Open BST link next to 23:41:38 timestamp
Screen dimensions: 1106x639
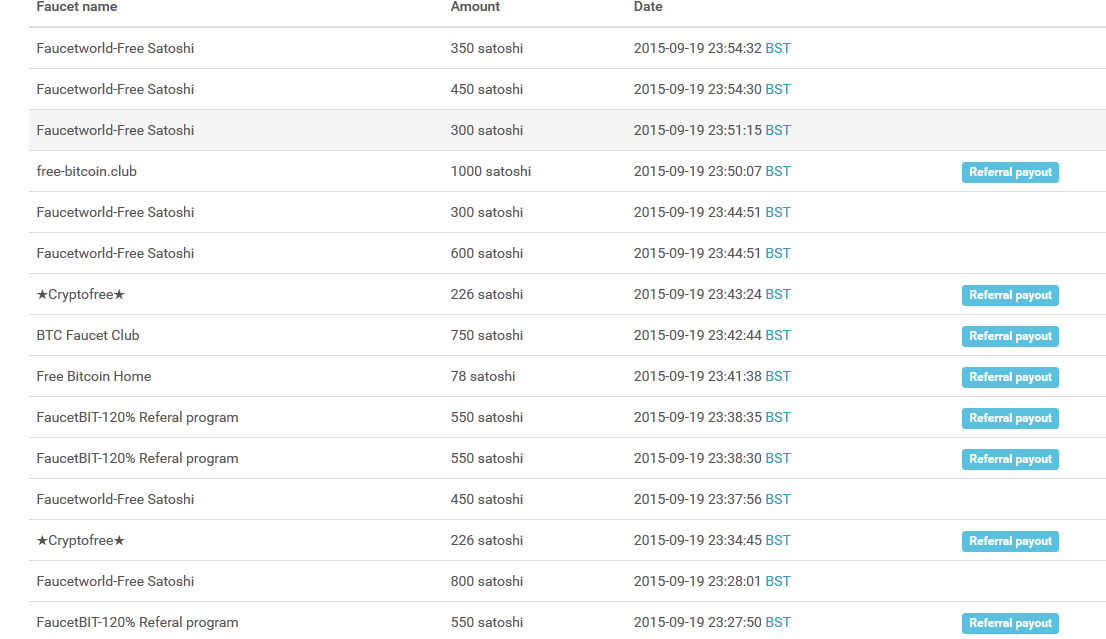pos(778,376)
